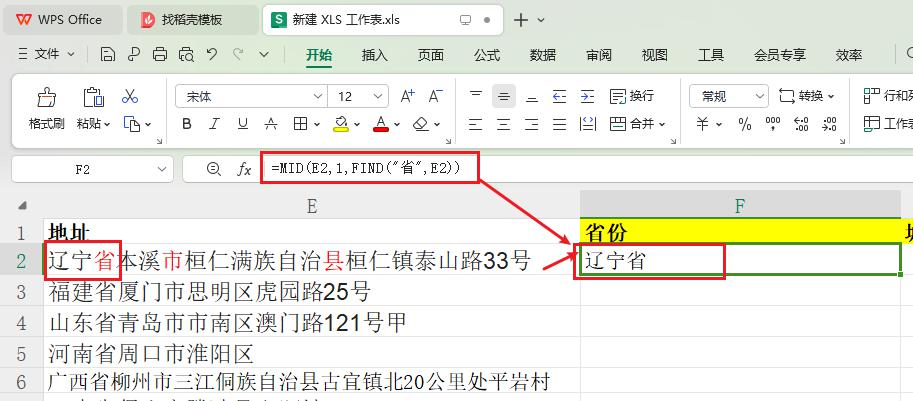
Task: Decrease font size with A- icon
Action: coord(436,96)
